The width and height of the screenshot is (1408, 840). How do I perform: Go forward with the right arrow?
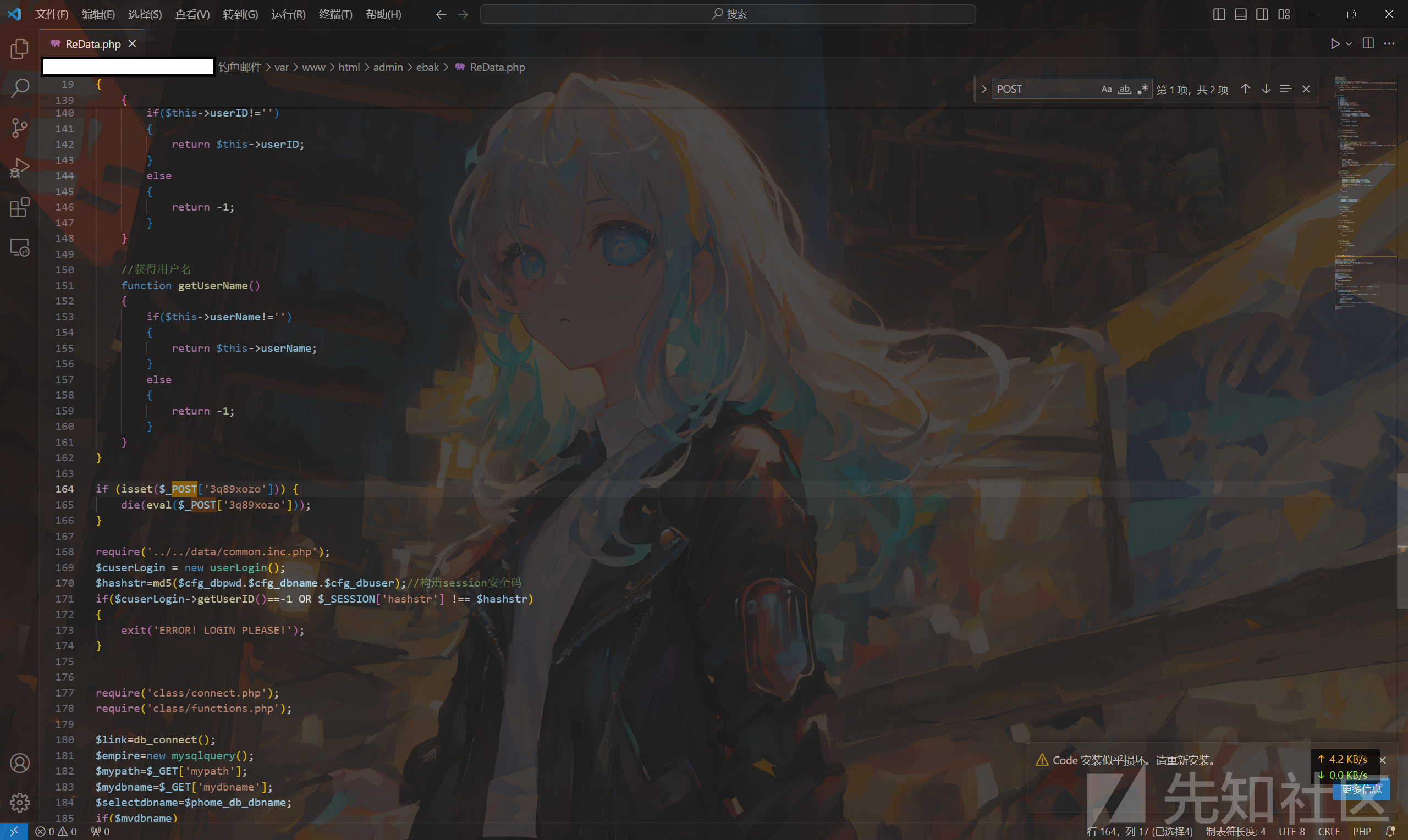[463, 14]
